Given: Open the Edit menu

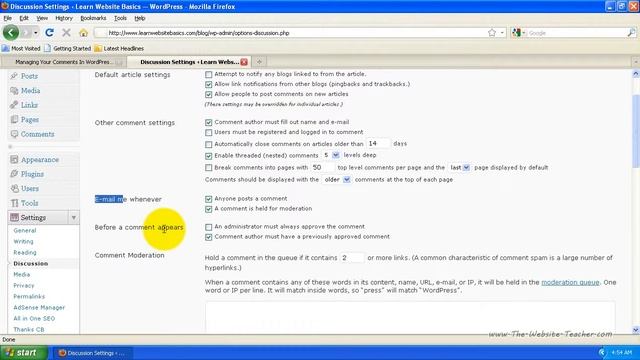Looking at the screenshot, I should click(24, 18).
